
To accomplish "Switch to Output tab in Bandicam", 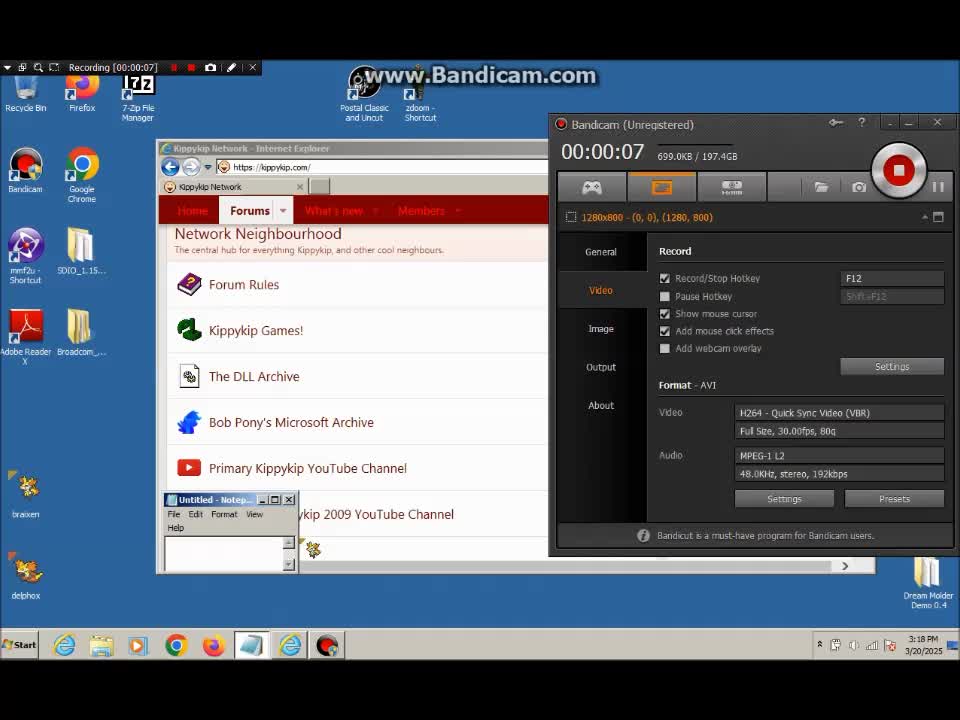I will click(x=601, y=367).
